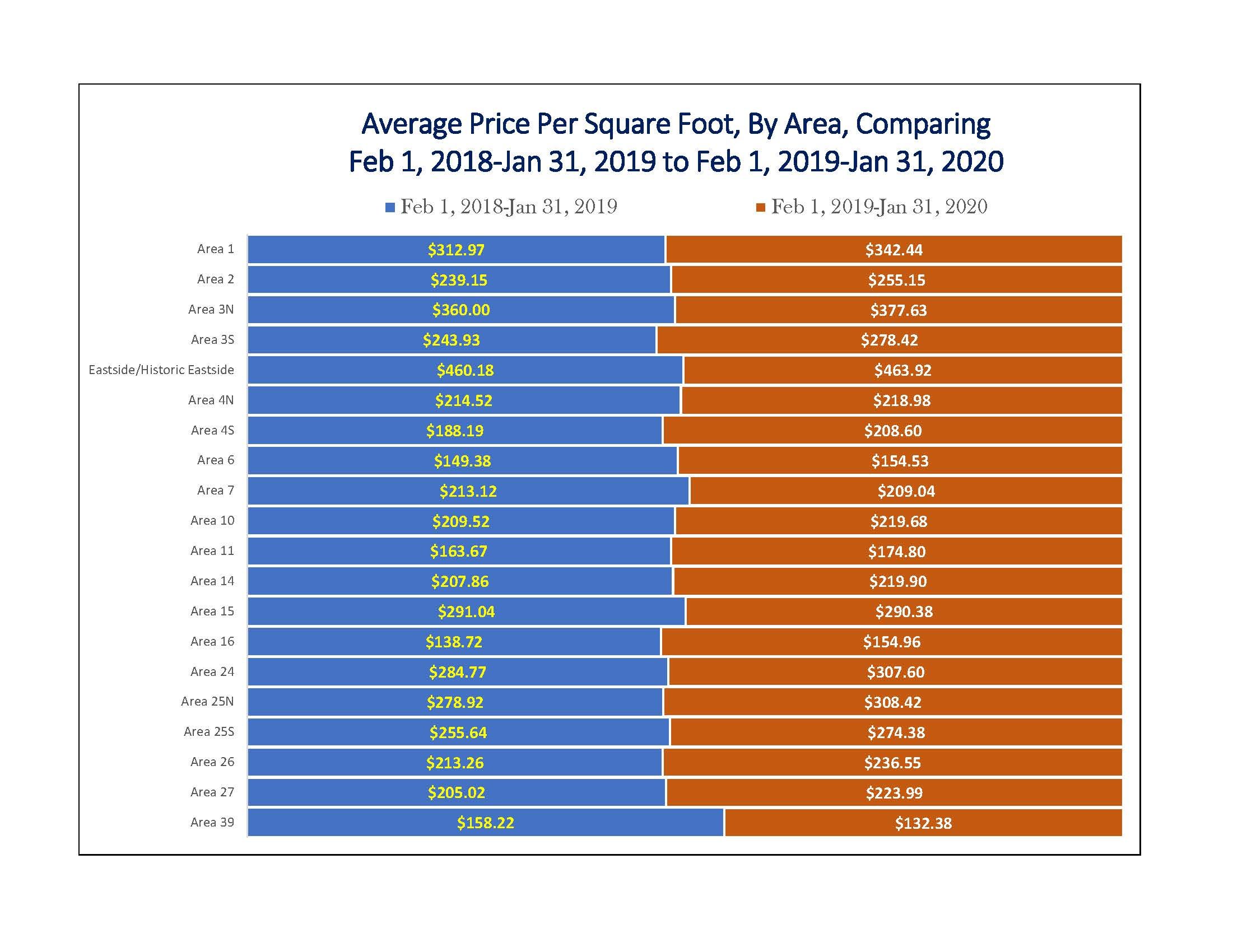Viewport: 1233px width, 952px height.
Task: Select the Eastside/Historic Eastside axis label
Action: tap(161, 370)
